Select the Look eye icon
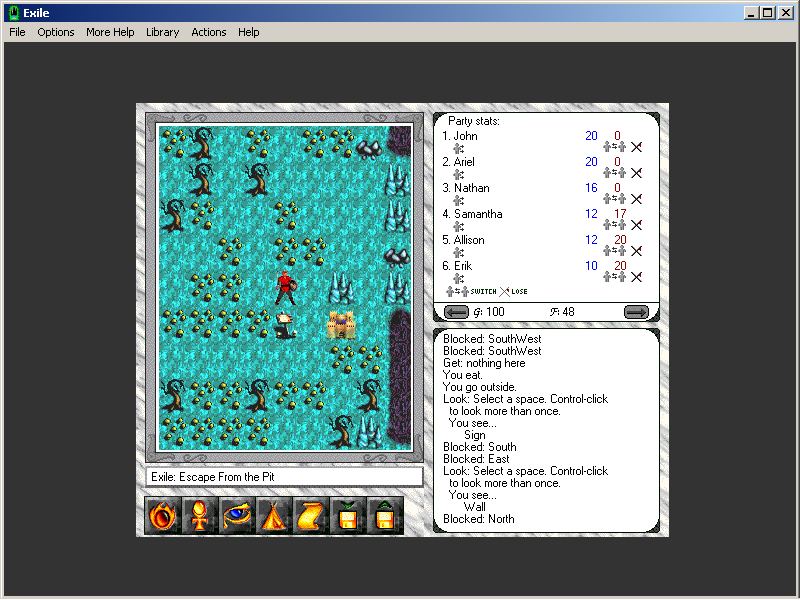The image size is (800, 600). click(236, 514)
